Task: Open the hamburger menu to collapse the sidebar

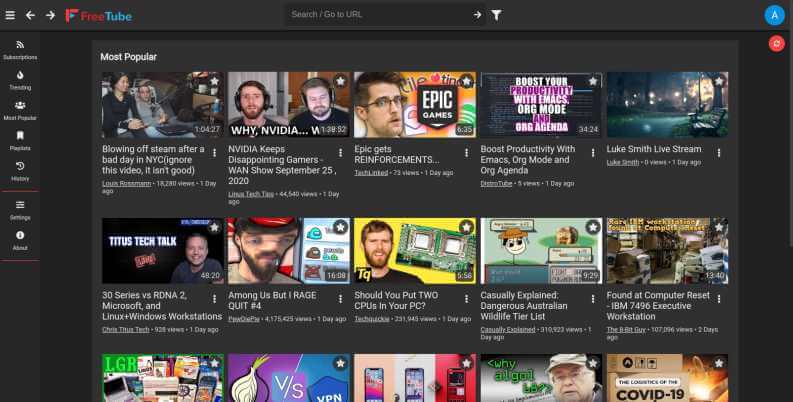Action: [10, 15]
